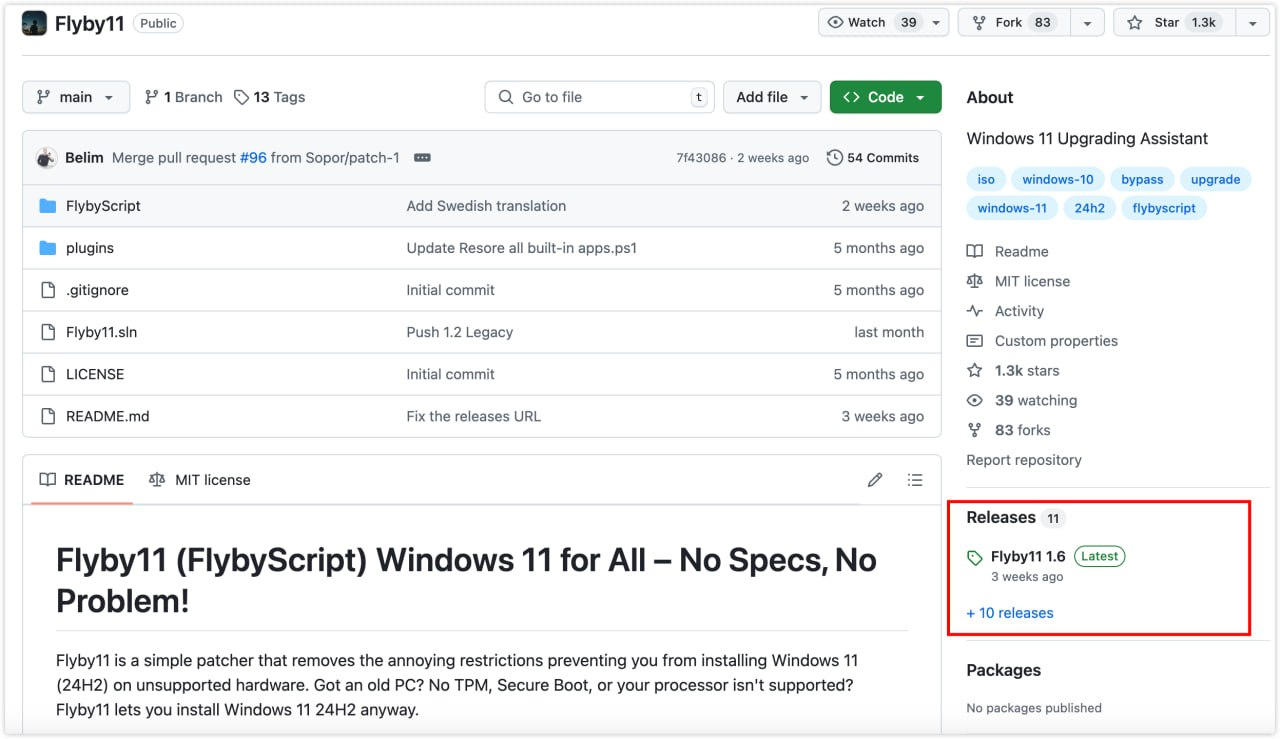Open the Packages heading link
1280x739 pixels.
click(x=1004, y=670)
